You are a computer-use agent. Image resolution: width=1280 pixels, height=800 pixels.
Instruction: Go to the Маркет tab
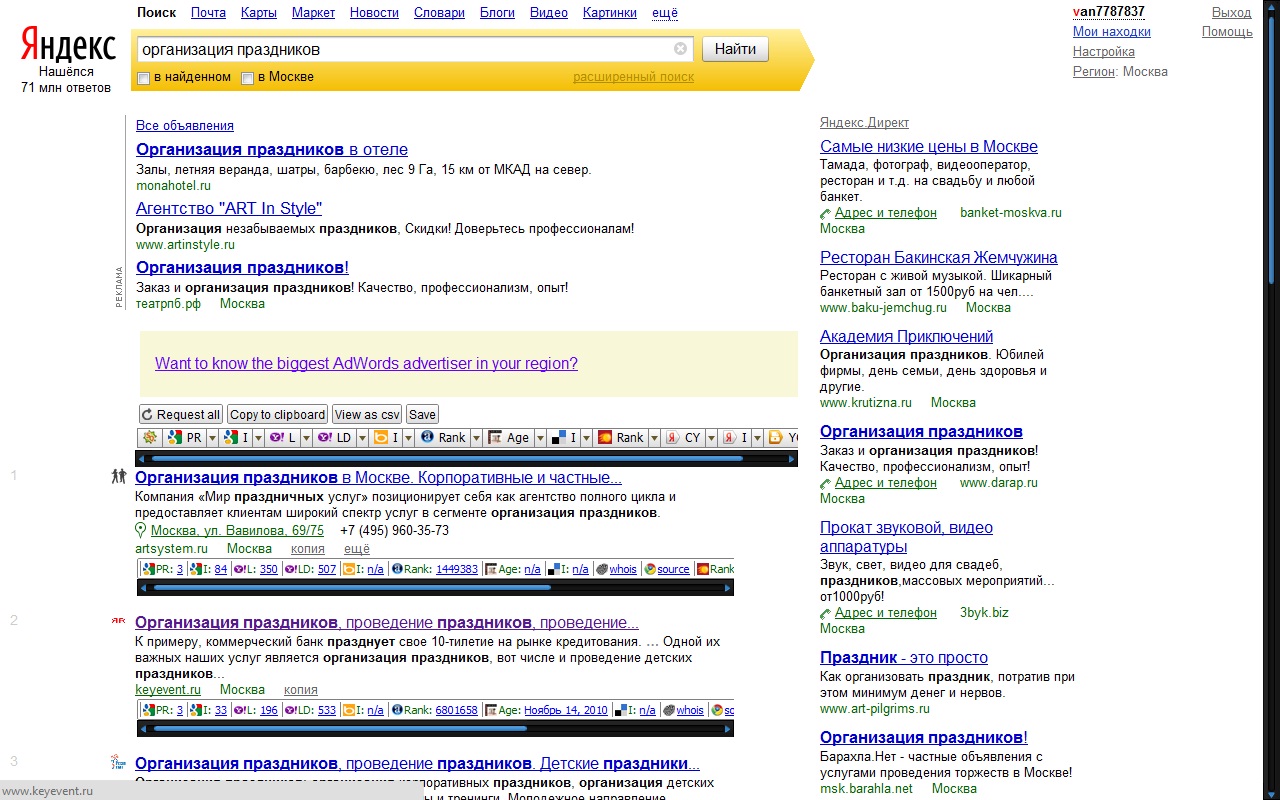(x=314, y=13)
